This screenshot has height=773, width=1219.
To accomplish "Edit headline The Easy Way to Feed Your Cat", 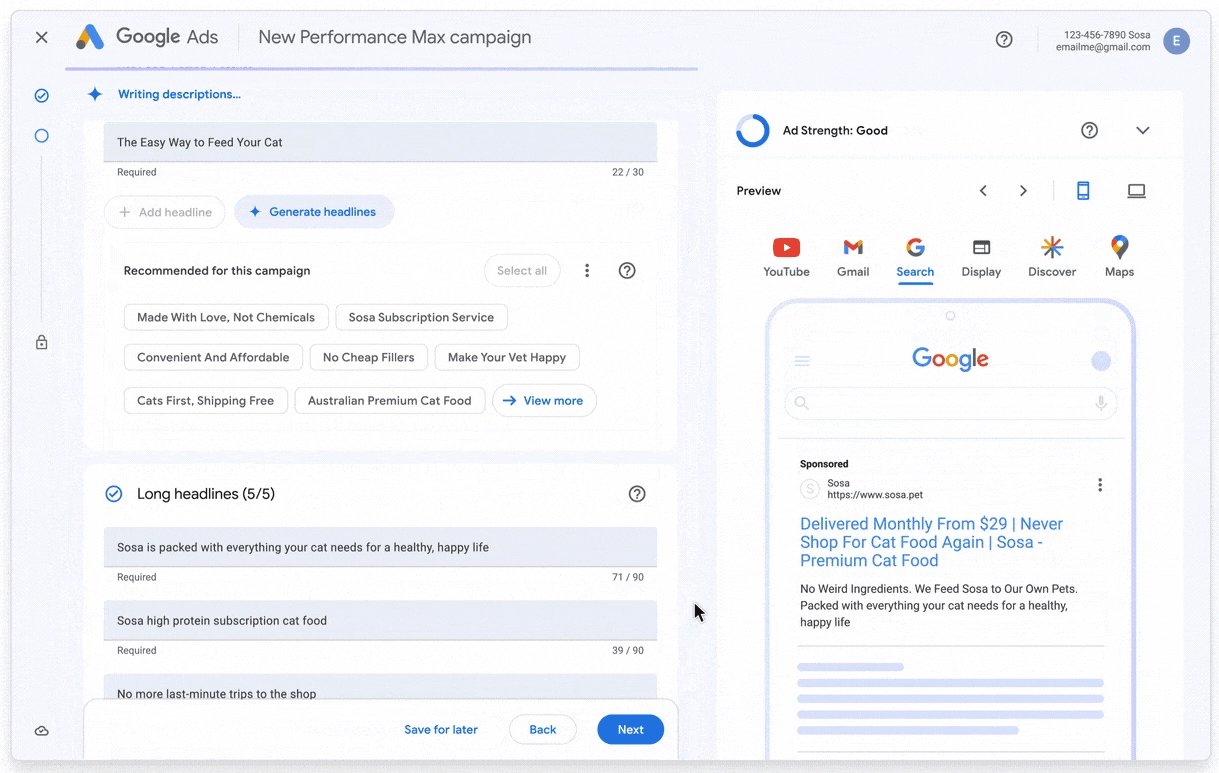I will click(x=380, y=142).
